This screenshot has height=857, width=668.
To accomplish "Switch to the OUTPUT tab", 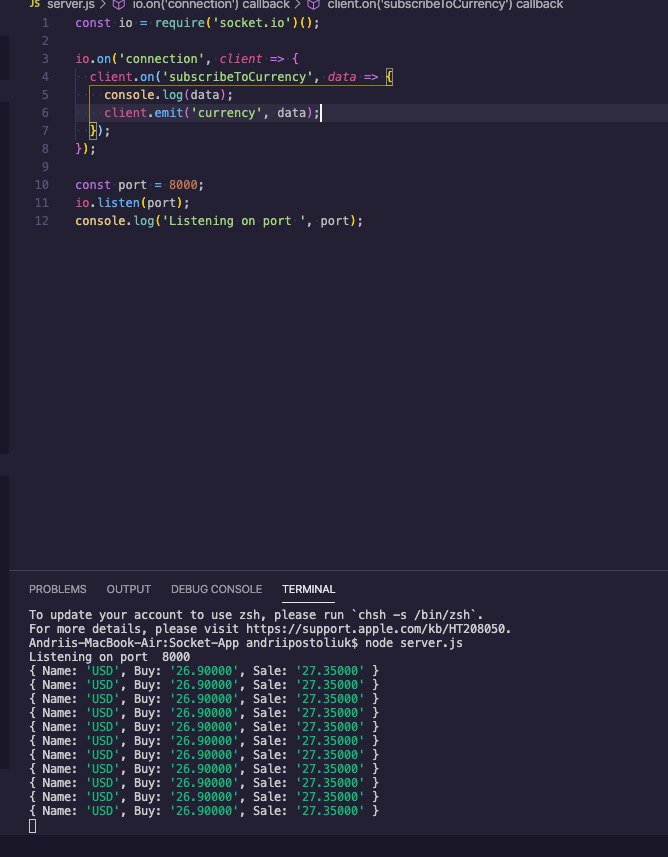I will (x=128, y=589).
